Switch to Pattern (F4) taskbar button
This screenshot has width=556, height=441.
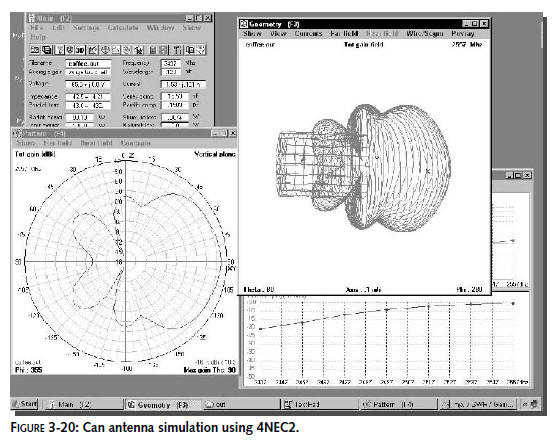[x=399, y=404]
